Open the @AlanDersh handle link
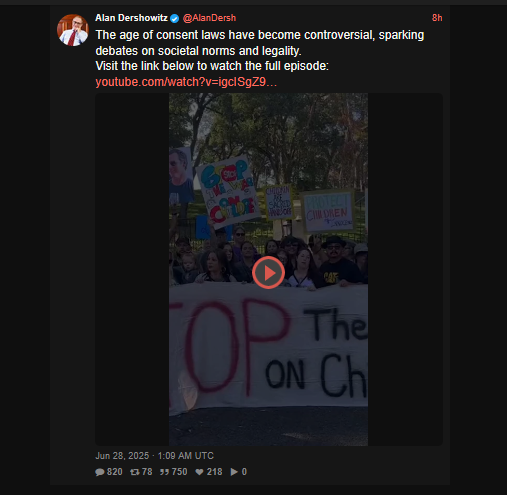 [x=209, y=18]
